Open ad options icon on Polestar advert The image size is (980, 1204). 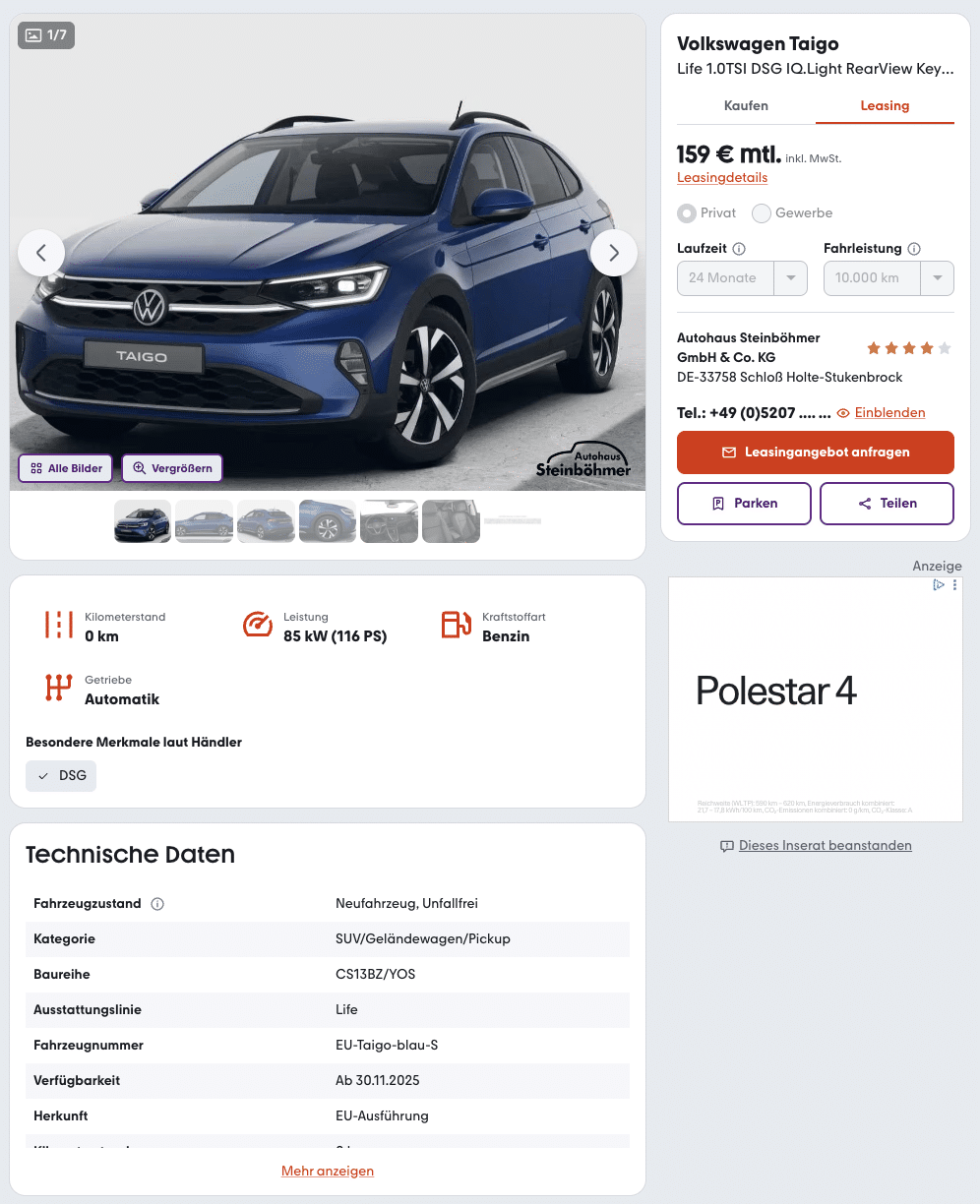[x=954, y=584]
